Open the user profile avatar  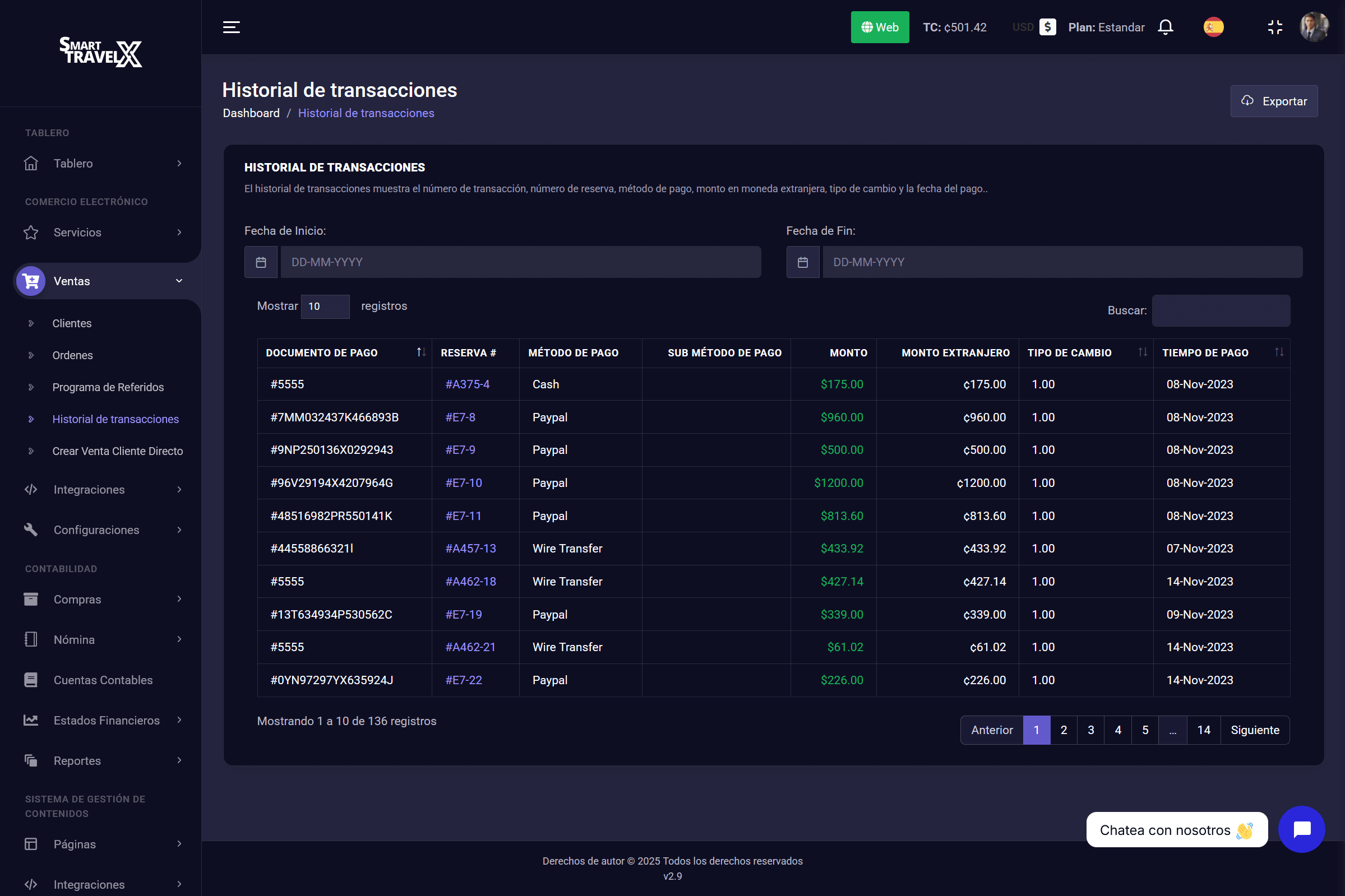[x=1314, y=27]
